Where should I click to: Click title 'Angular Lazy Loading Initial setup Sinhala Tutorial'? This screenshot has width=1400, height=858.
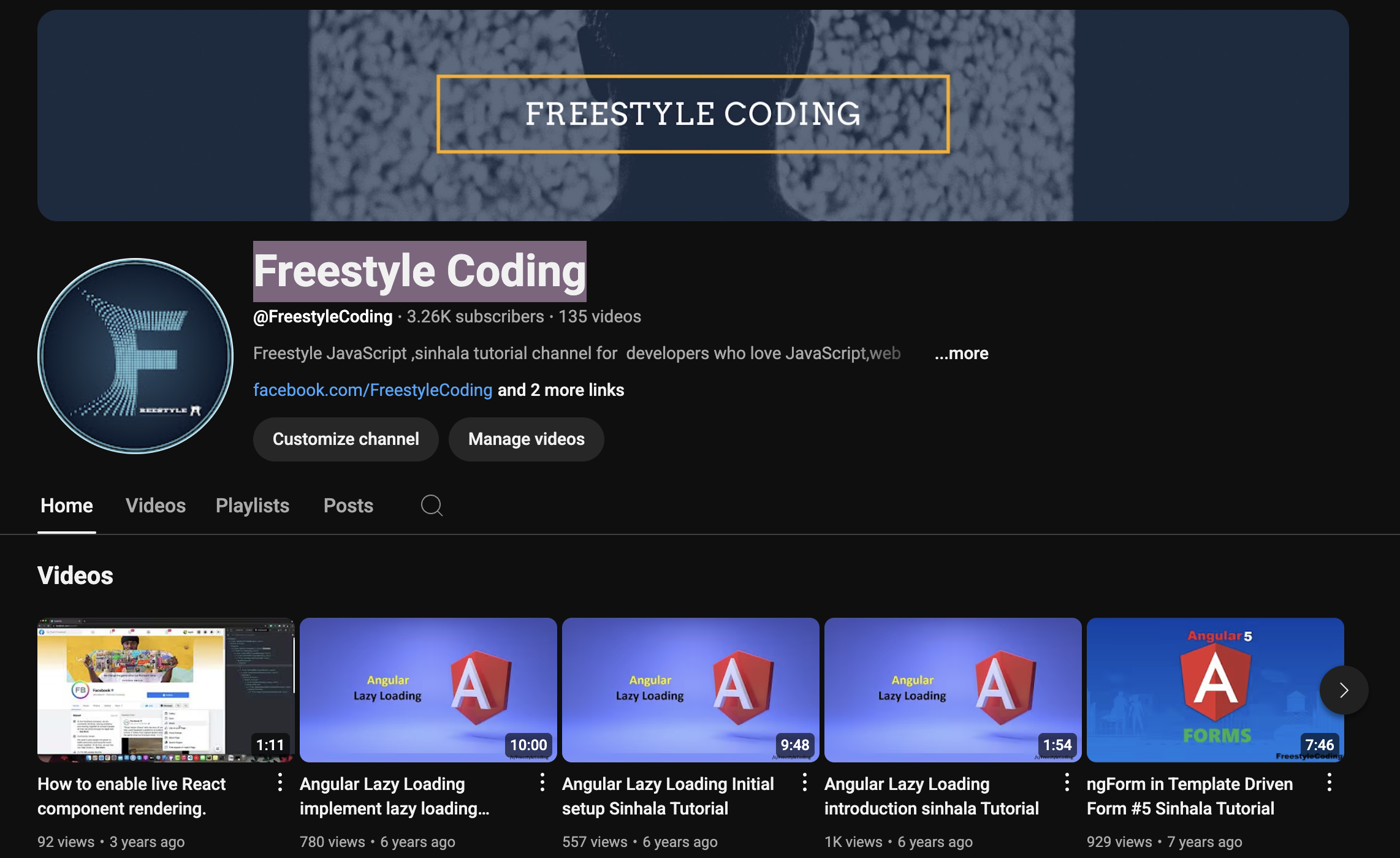coord(668,796)
